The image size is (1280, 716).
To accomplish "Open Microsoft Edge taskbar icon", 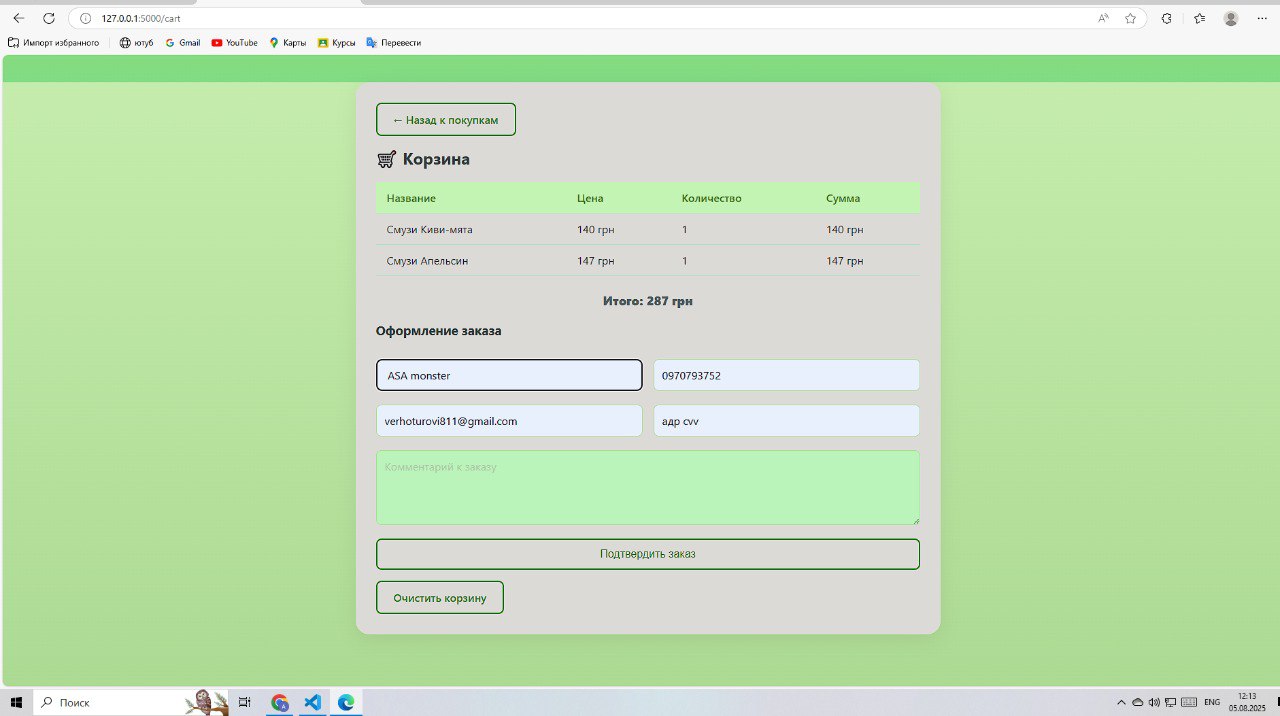I will click(x=346, y=702).
